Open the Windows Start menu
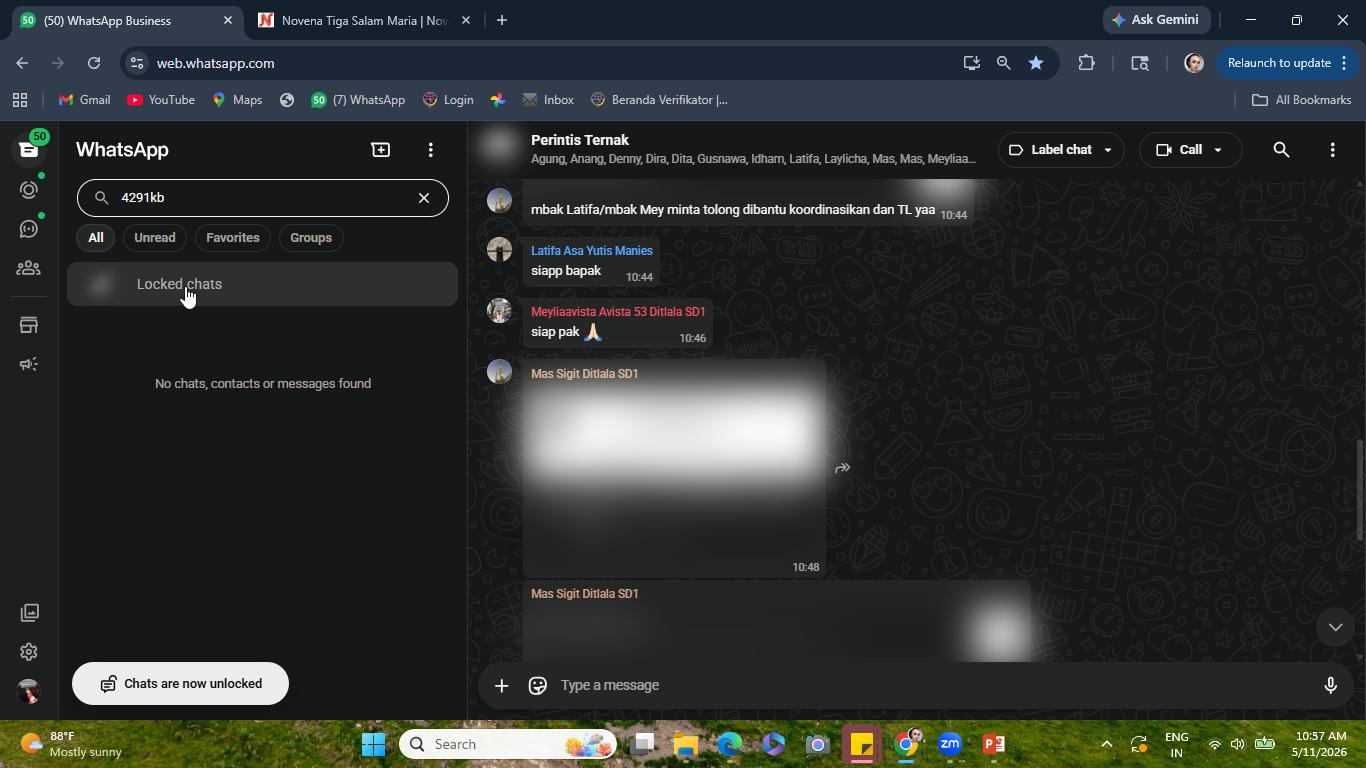 click(374, 744)
